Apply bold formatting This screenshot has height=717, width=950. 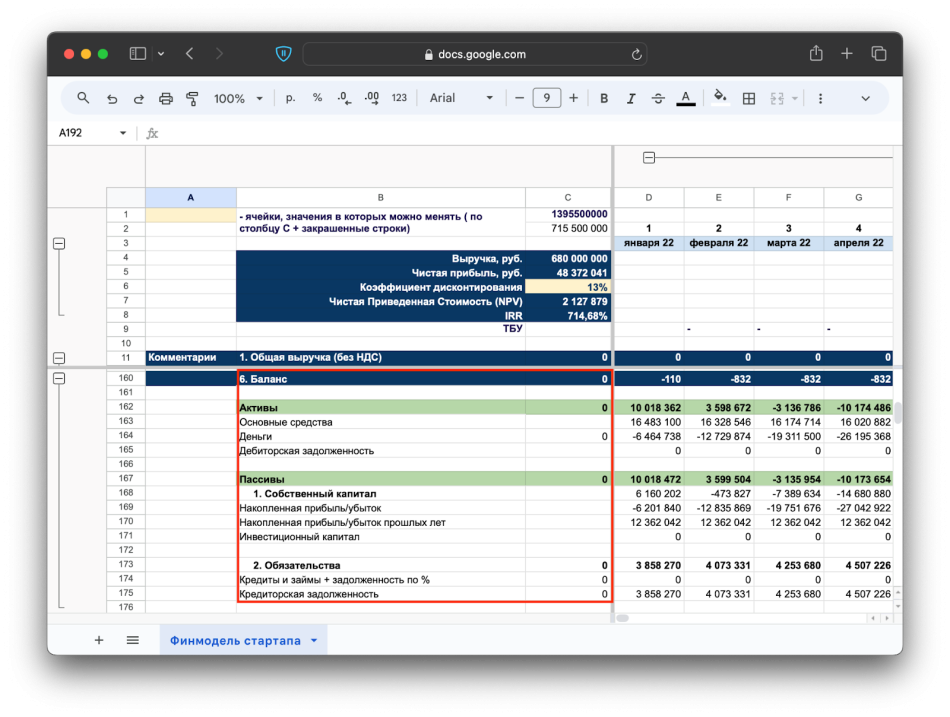(x=604, y=98)
